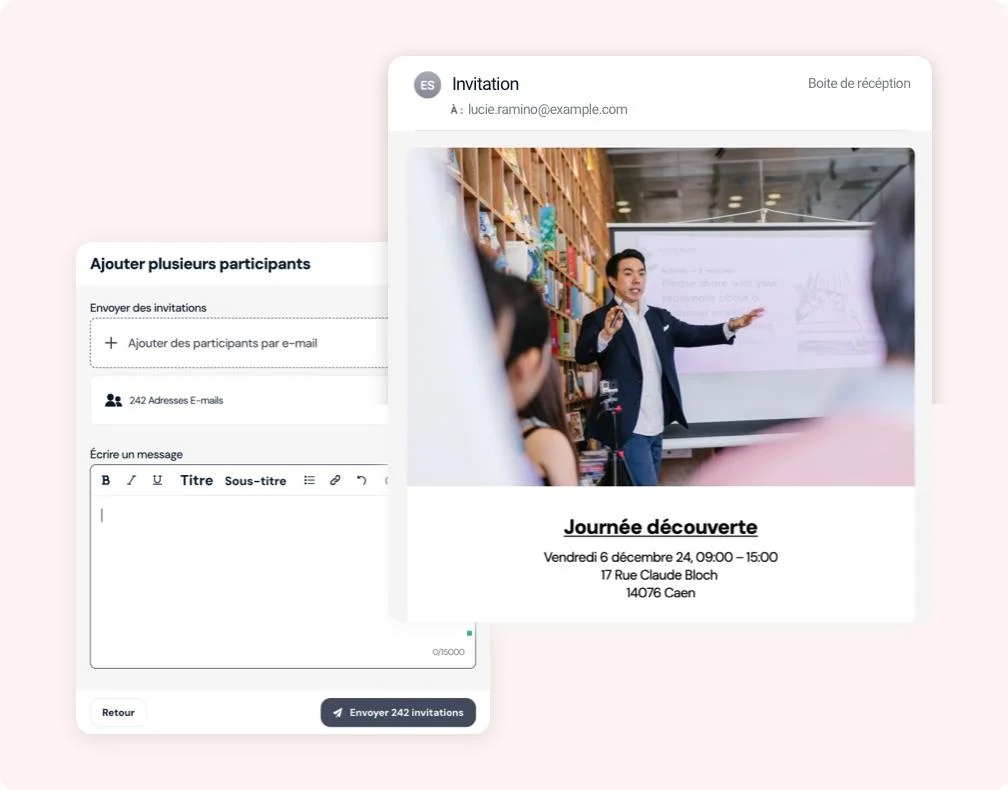
Task: Insert a hyperlink using the link icon
Action: coord(335,481)
